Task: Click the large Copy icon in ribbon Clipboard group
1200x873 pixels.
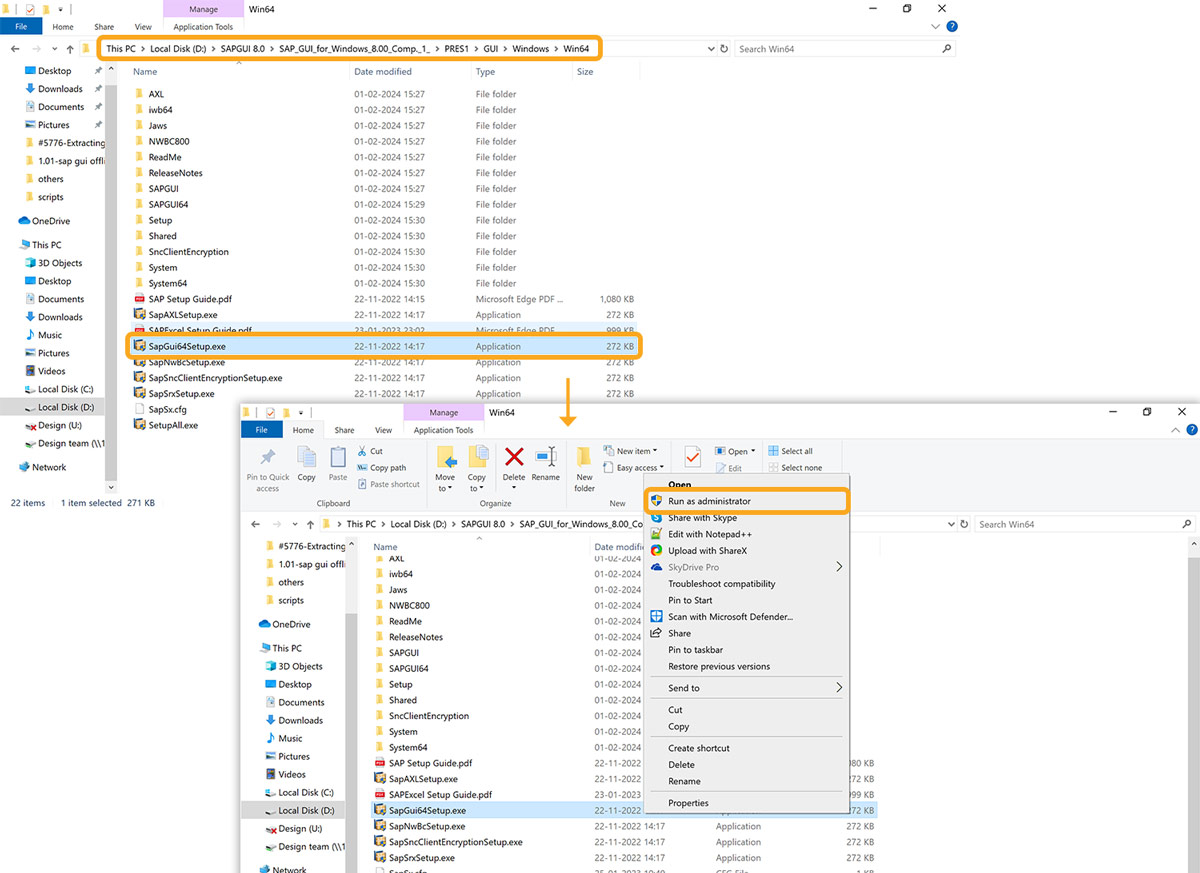Action: point(307,464)
